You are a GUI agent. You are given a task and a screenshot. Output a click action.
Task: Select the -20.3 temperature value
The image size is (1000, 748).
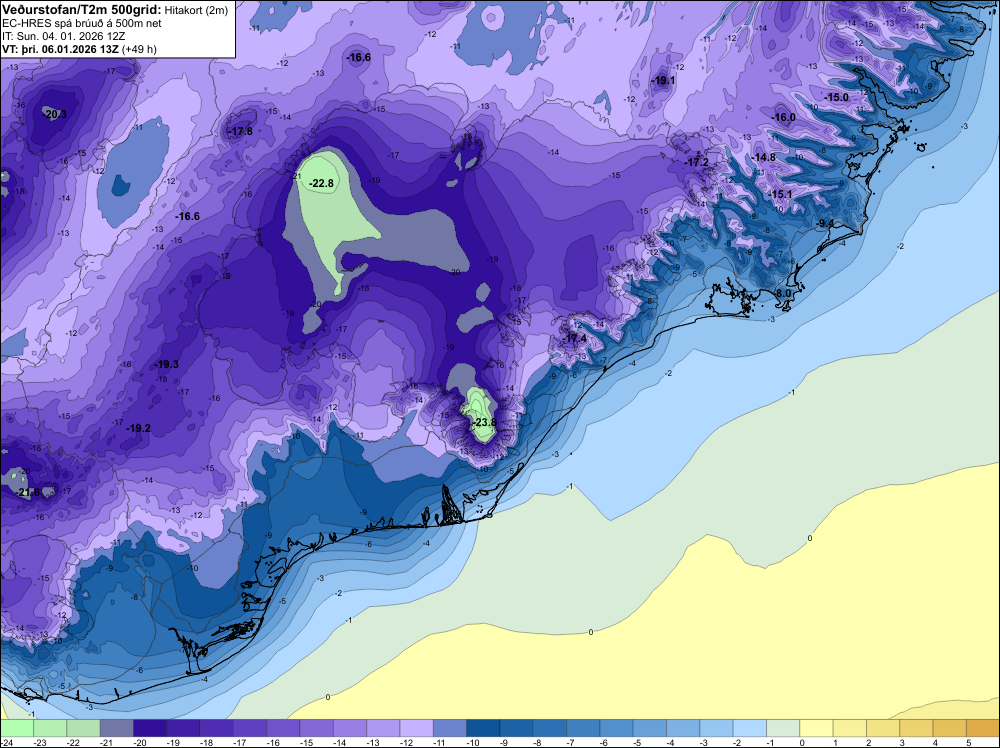pos(54,114)
